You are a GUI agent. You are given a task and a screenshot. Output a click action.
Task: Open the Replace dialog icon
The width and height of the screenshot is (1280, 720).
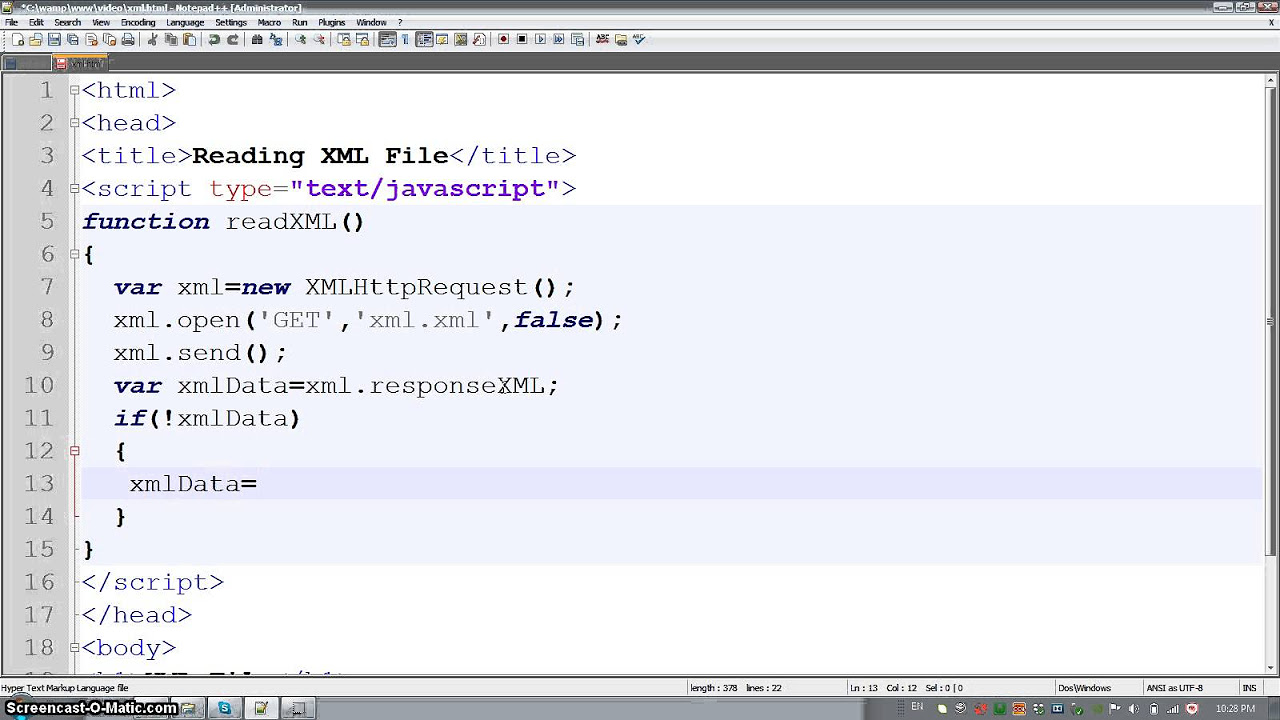pyautogui.click(x=275, y=40)
